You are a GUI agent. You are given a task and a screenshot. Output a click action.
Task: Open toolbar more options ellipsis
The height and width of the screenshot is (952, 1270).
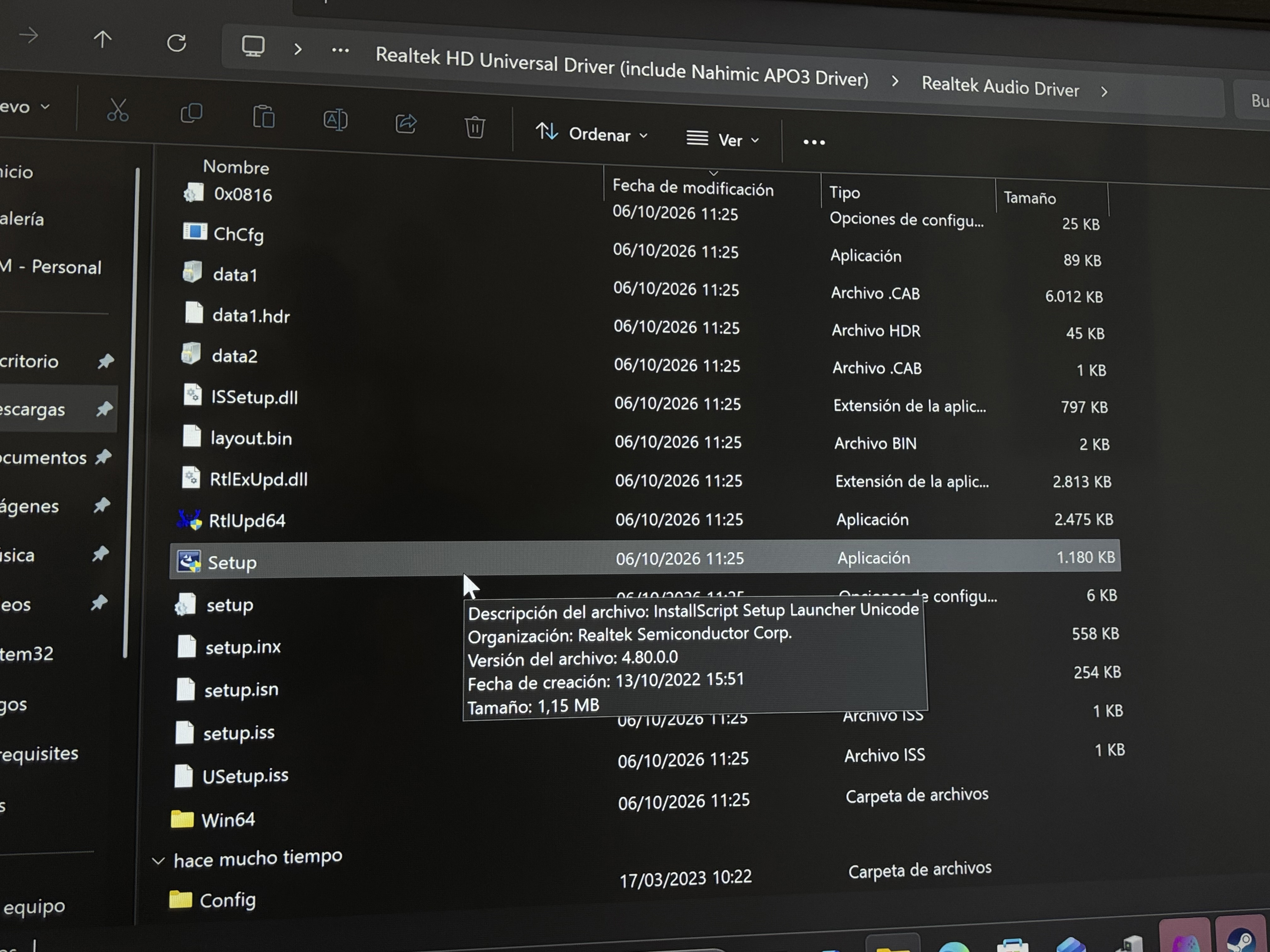tap(814, 142)
